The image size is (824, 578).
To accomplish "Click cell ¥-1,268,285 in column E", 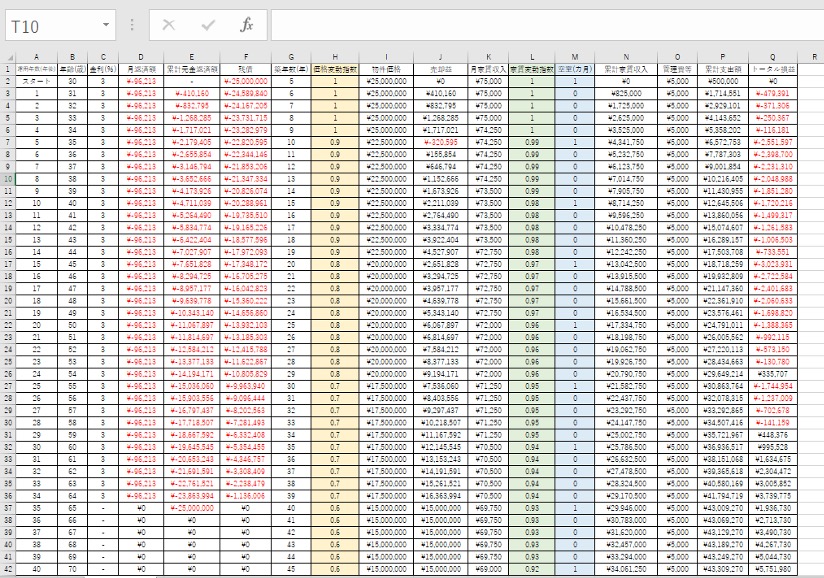I will [191, 118].
